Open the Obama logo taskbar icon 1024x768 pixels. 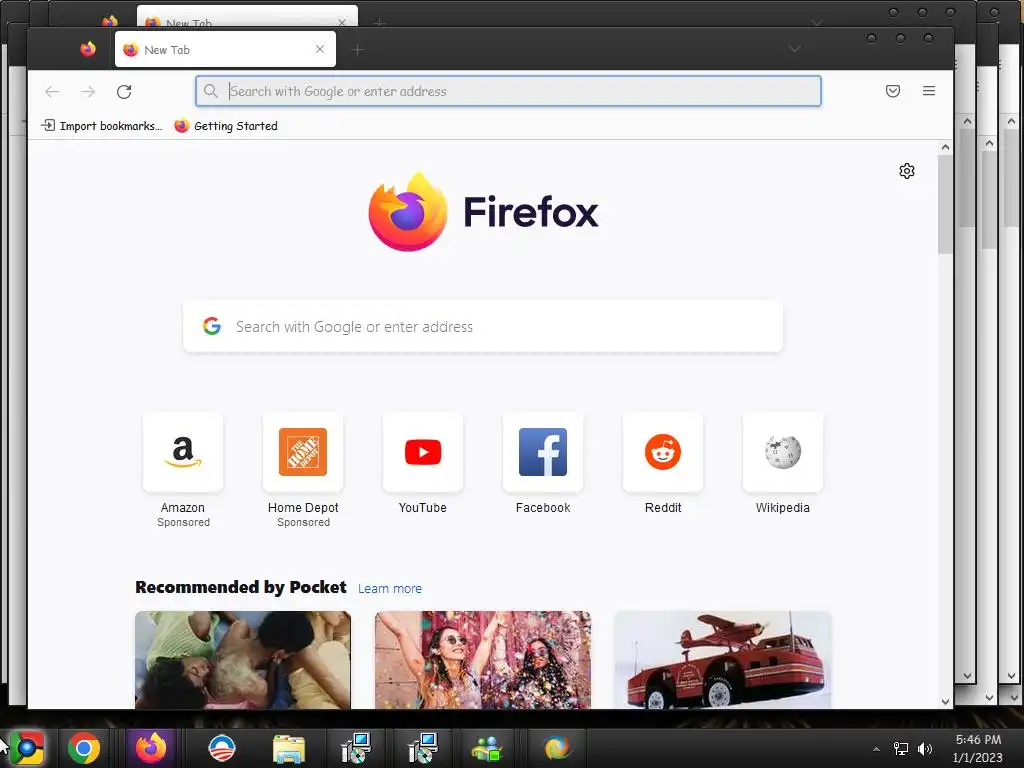tap(221, 748)
